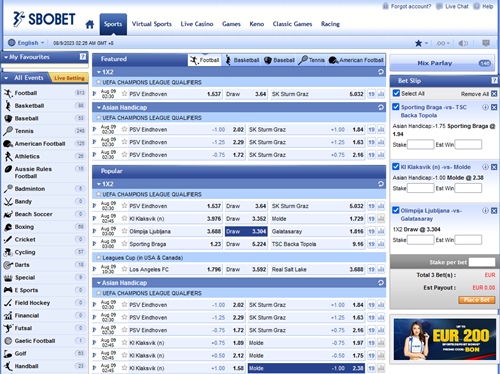Switch to the Live Betting tab
The image size is (500, 374).
coord(69,78)
